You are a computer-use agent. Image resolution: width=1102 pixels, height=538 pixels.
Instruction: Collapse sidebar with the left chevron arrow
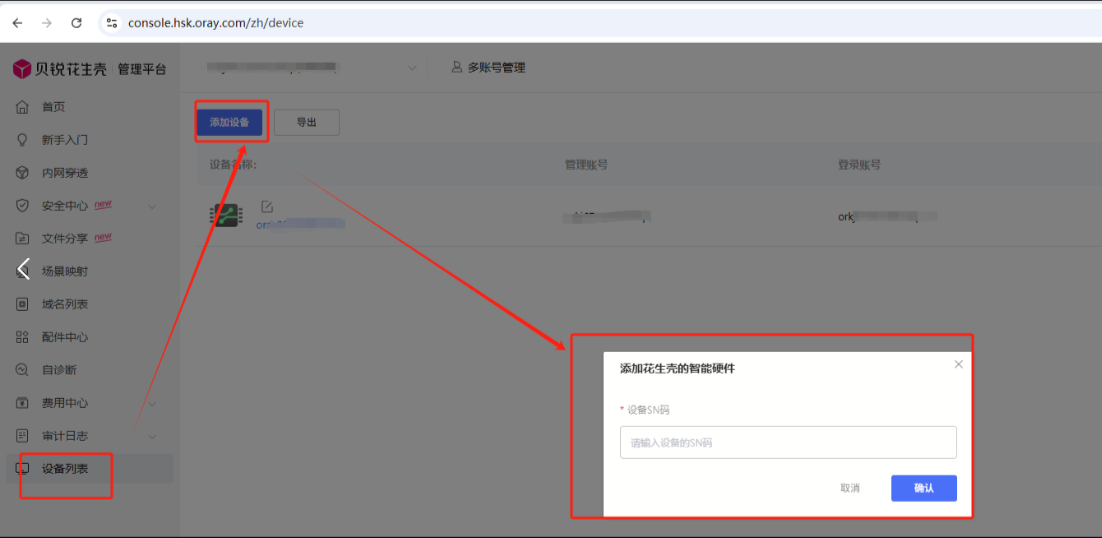click(x=24, y=268)
